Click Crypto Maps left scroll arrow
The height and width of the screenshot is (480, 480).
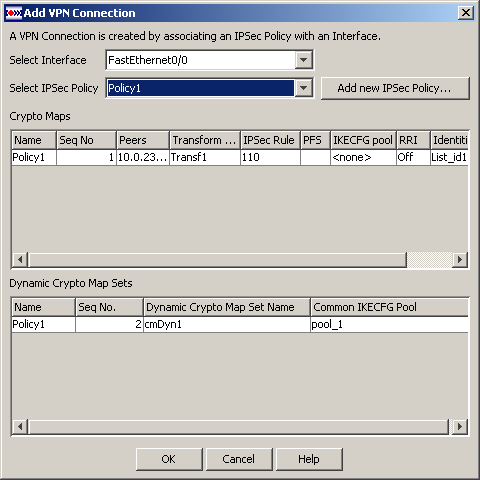tap(20, 260)
